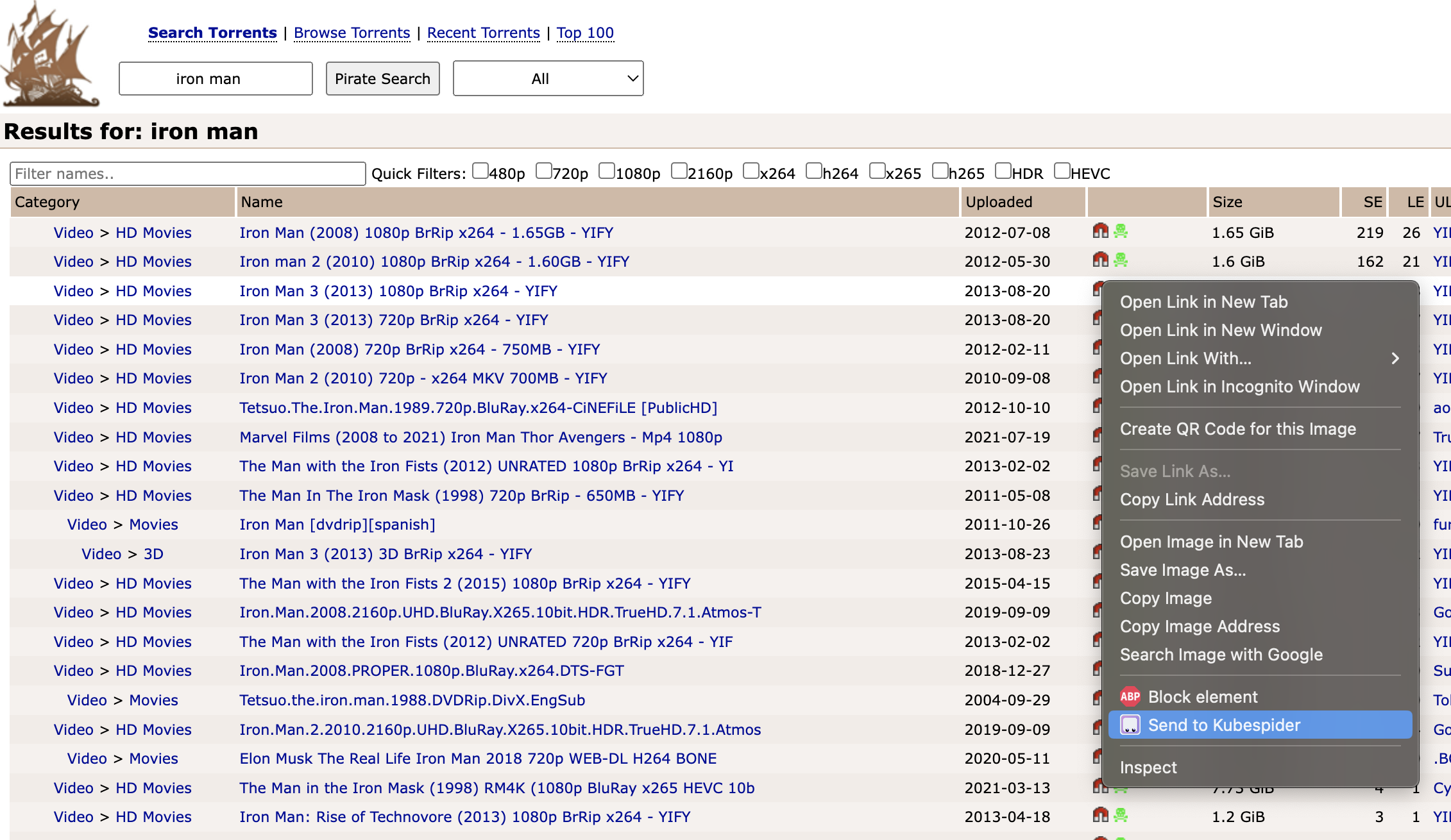Image resolution: width=1451 pixels, height=840 pixels.
Task: Toggle the HDR quick filter checkbox
Action: click(x=1003, y=171)
